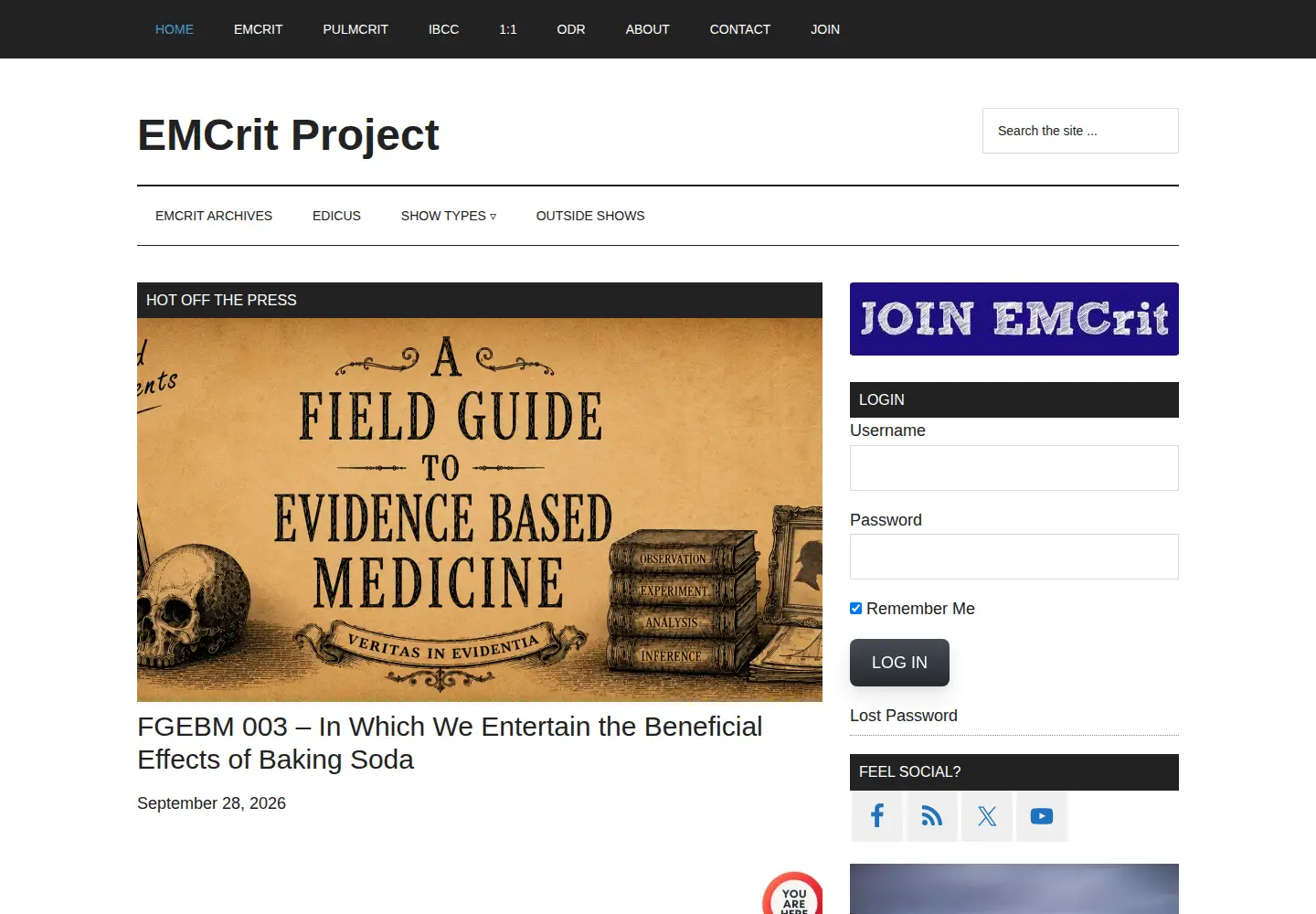1316x914 pixels.
Task: Open the EMCrit top menu item
Action: 259,29
